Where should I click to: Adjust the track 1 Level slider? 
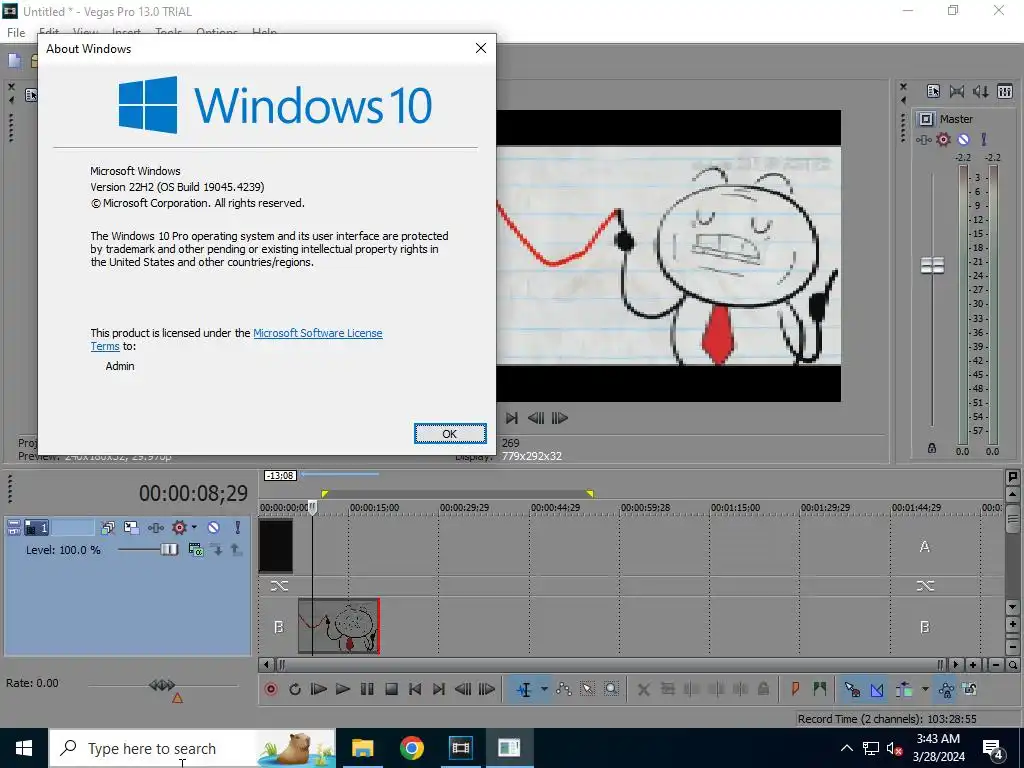tap(169, 549)
